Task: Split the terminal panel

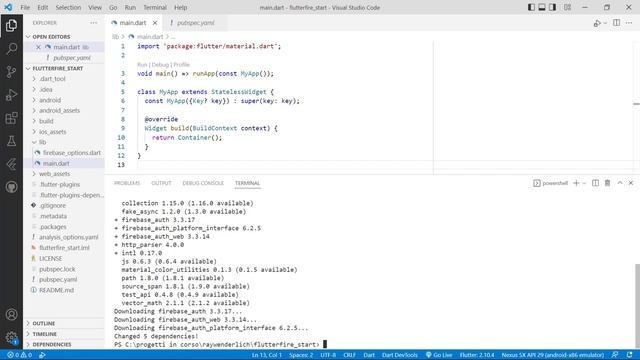Action: 596,183
